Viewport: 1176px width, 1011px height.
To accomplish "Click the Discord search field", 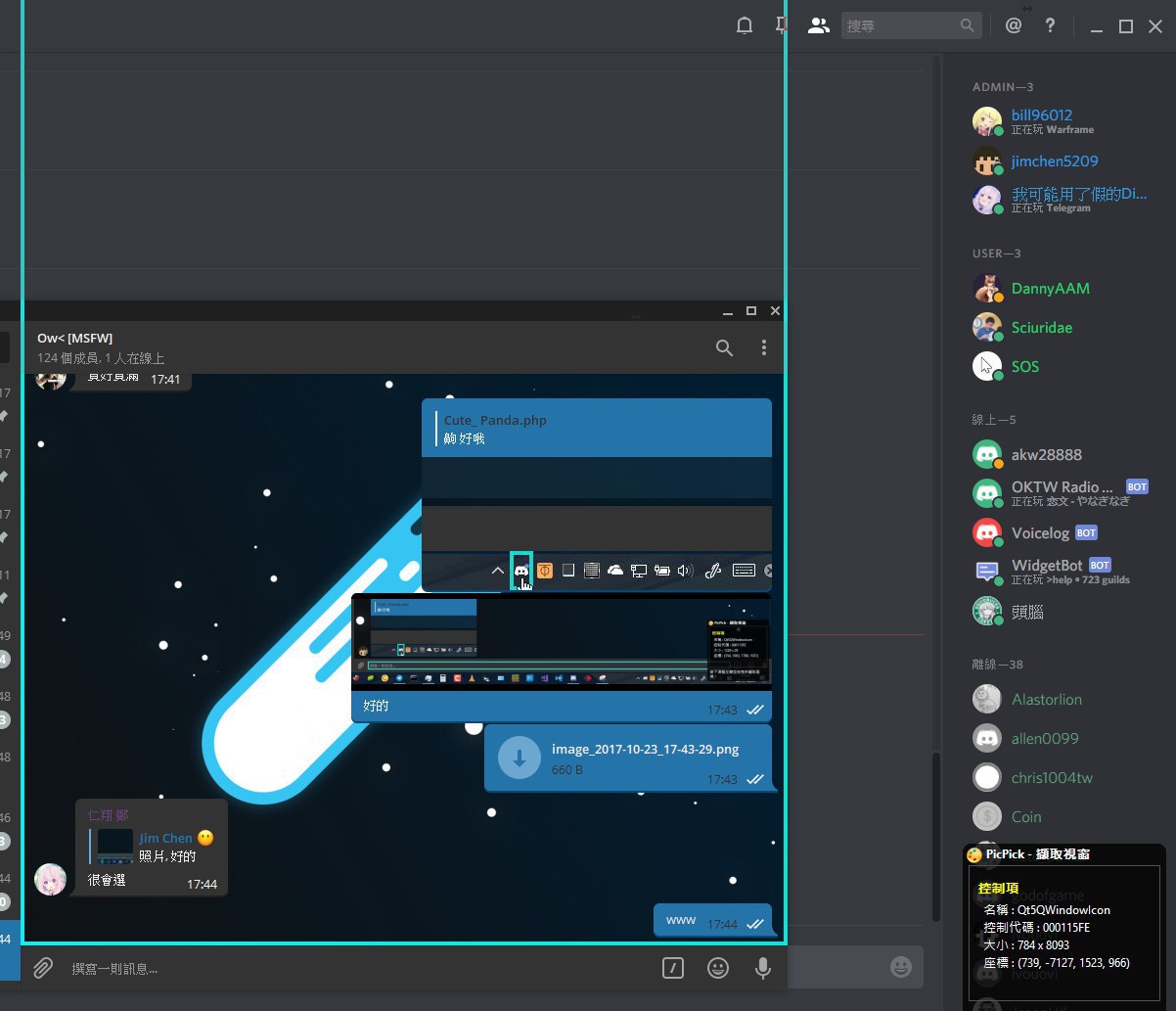I will click(900, 26).
